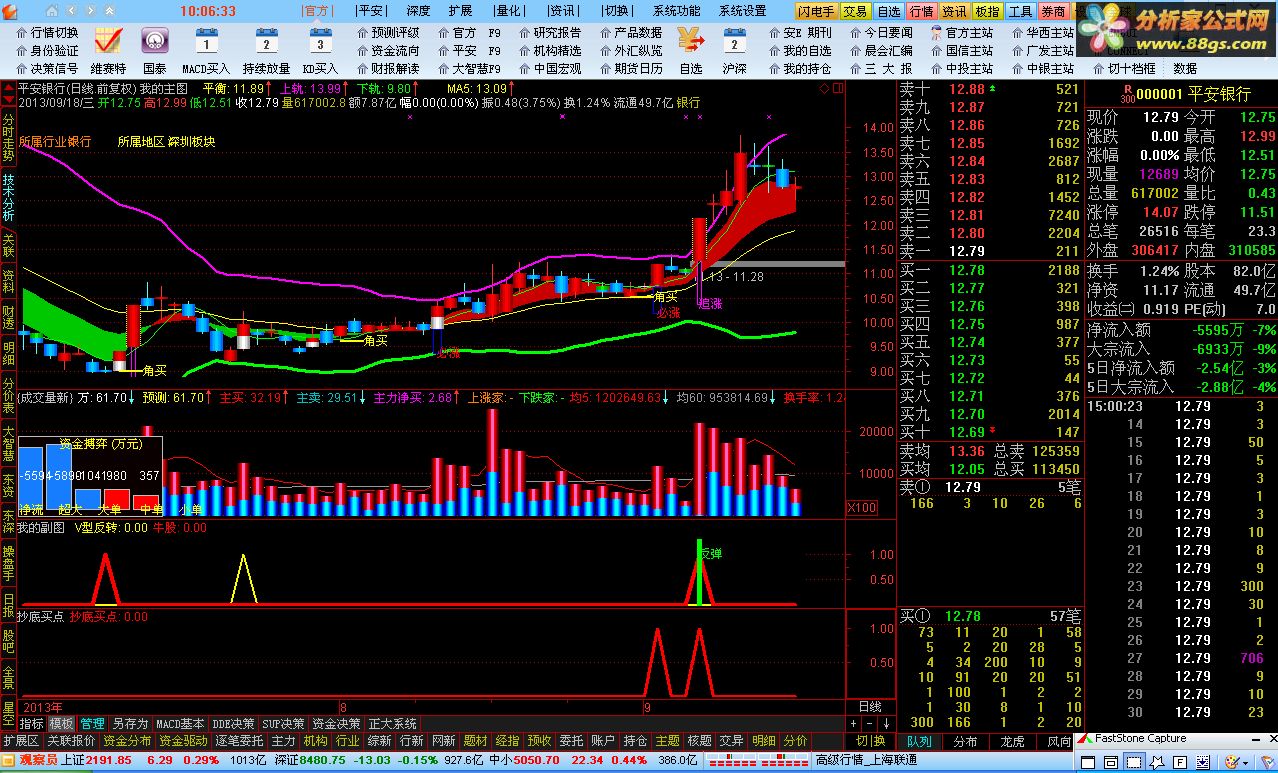
Task: Open the 官方 menu
Action: [317, 11]
